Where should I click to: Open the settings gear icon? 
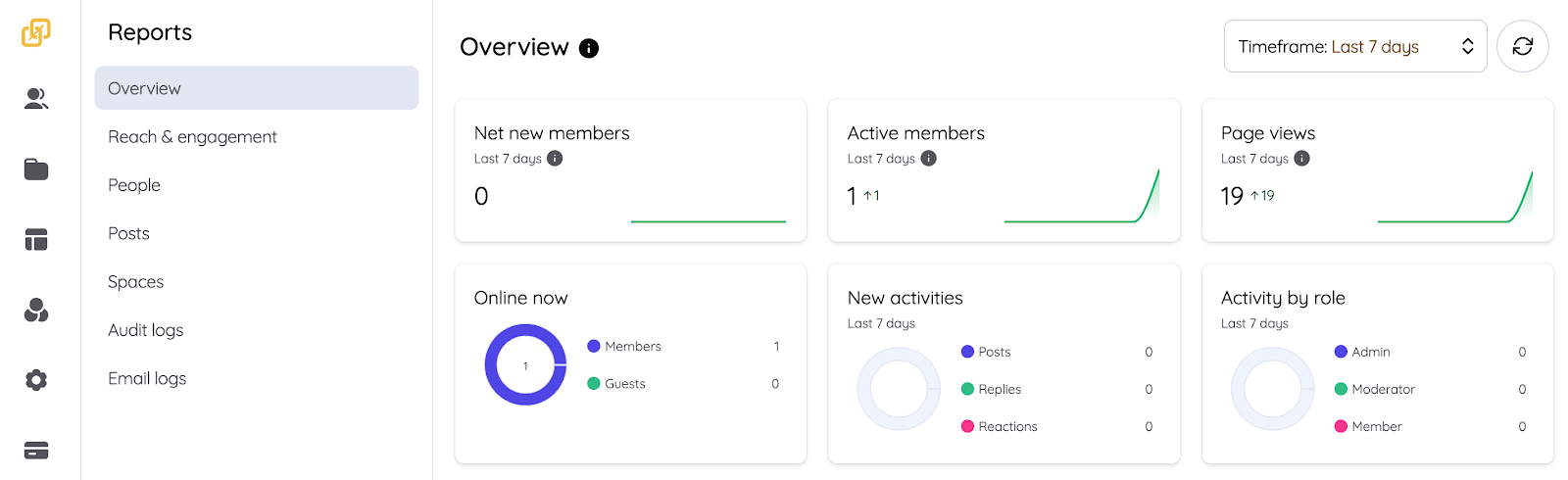click(x=36, y=380)
